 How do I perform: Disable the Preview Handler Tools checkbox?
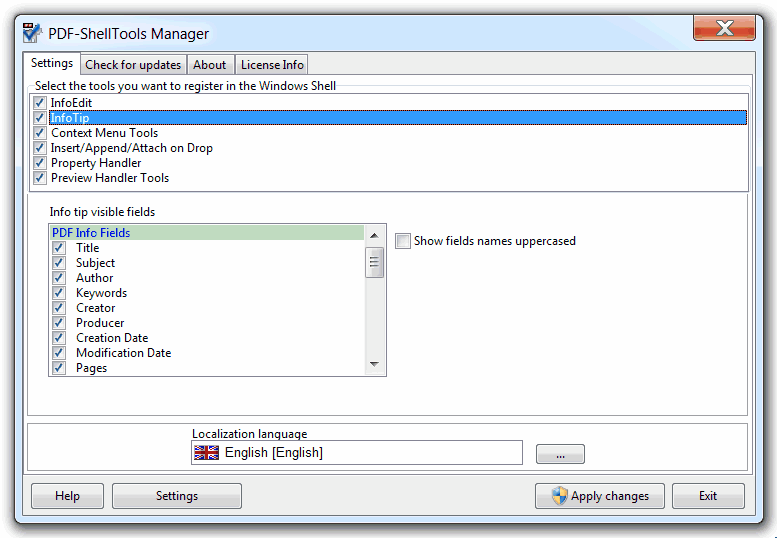[40, 178]
